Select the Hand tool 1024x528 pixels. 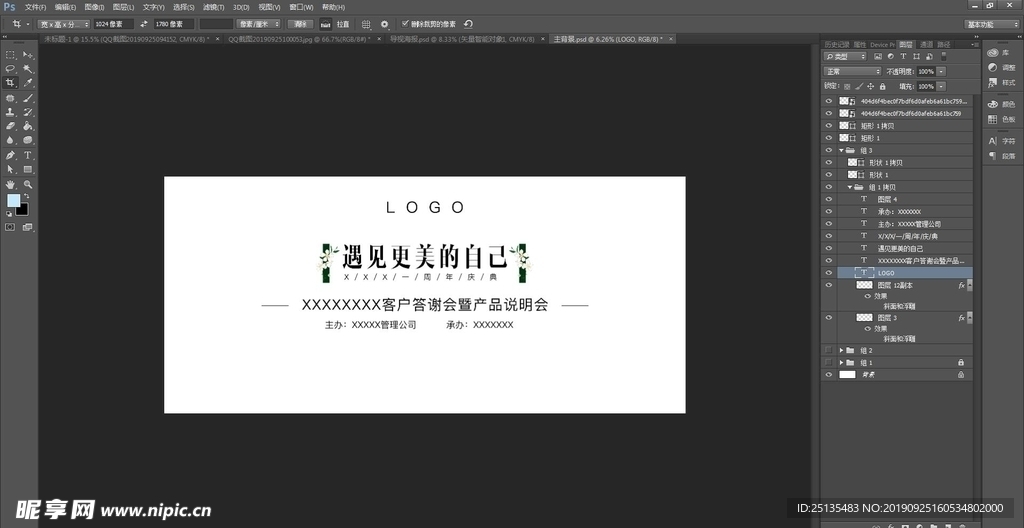click(x=10, y=185)
